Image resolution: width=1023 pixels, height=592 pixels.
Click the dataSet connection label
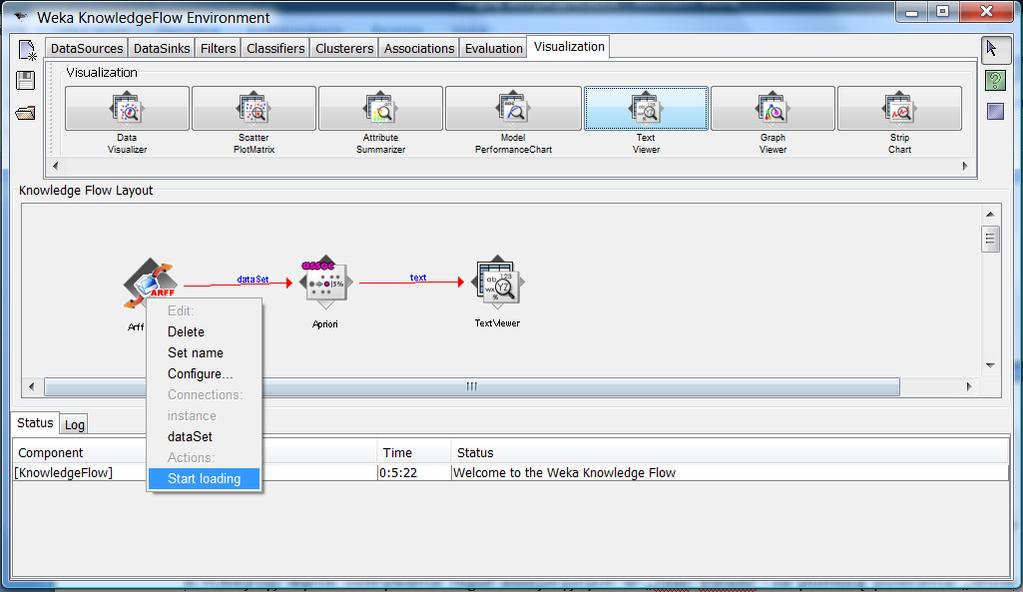252,279
